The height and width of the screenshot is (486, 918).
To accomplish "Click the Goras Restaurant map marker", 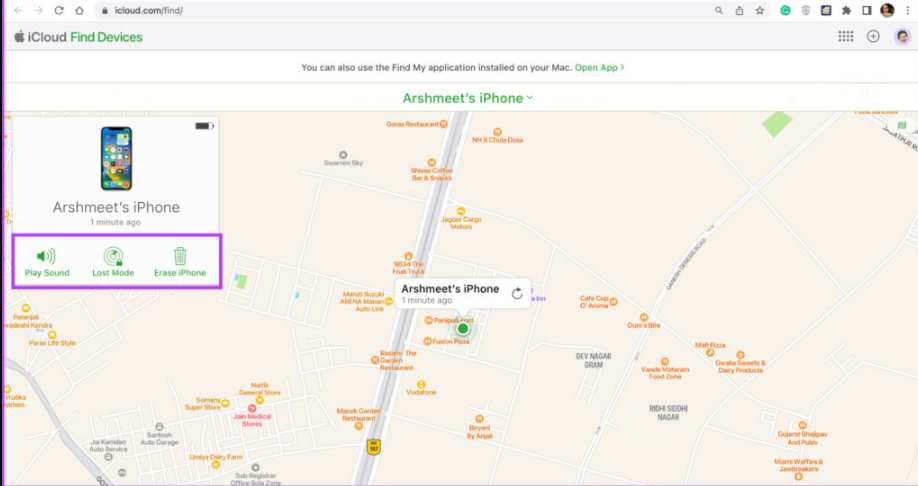I will click(443, 124).
